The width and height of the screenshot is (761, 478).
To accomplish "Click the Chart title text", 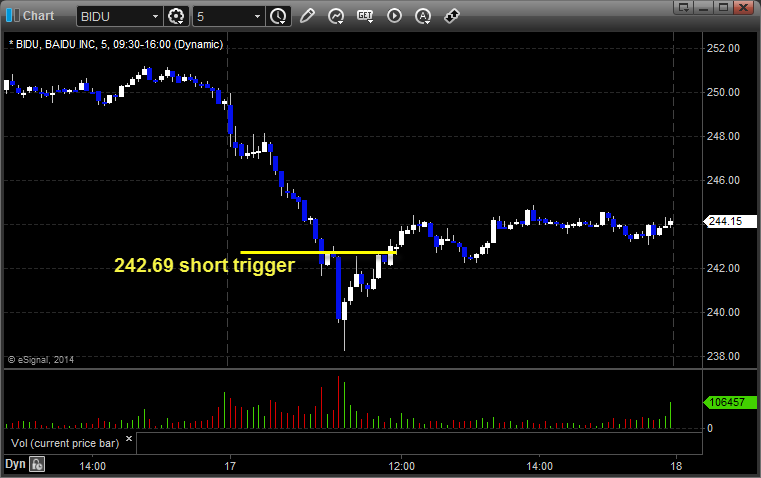I will click(38, 16).
